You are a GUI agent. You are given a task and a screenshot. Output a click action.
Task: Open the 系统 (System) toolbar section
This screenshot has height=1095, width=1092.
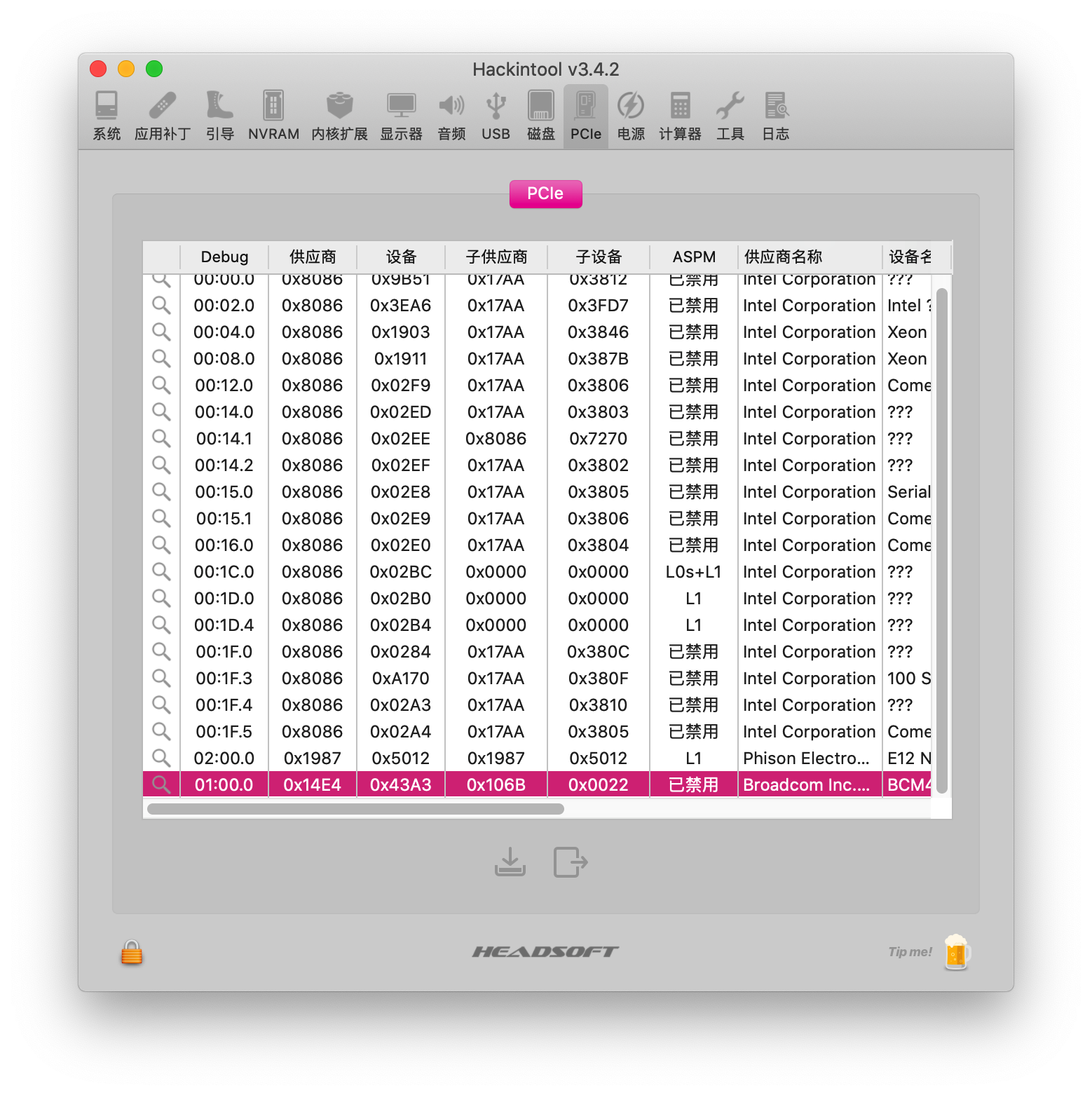(x=107, y=116)
